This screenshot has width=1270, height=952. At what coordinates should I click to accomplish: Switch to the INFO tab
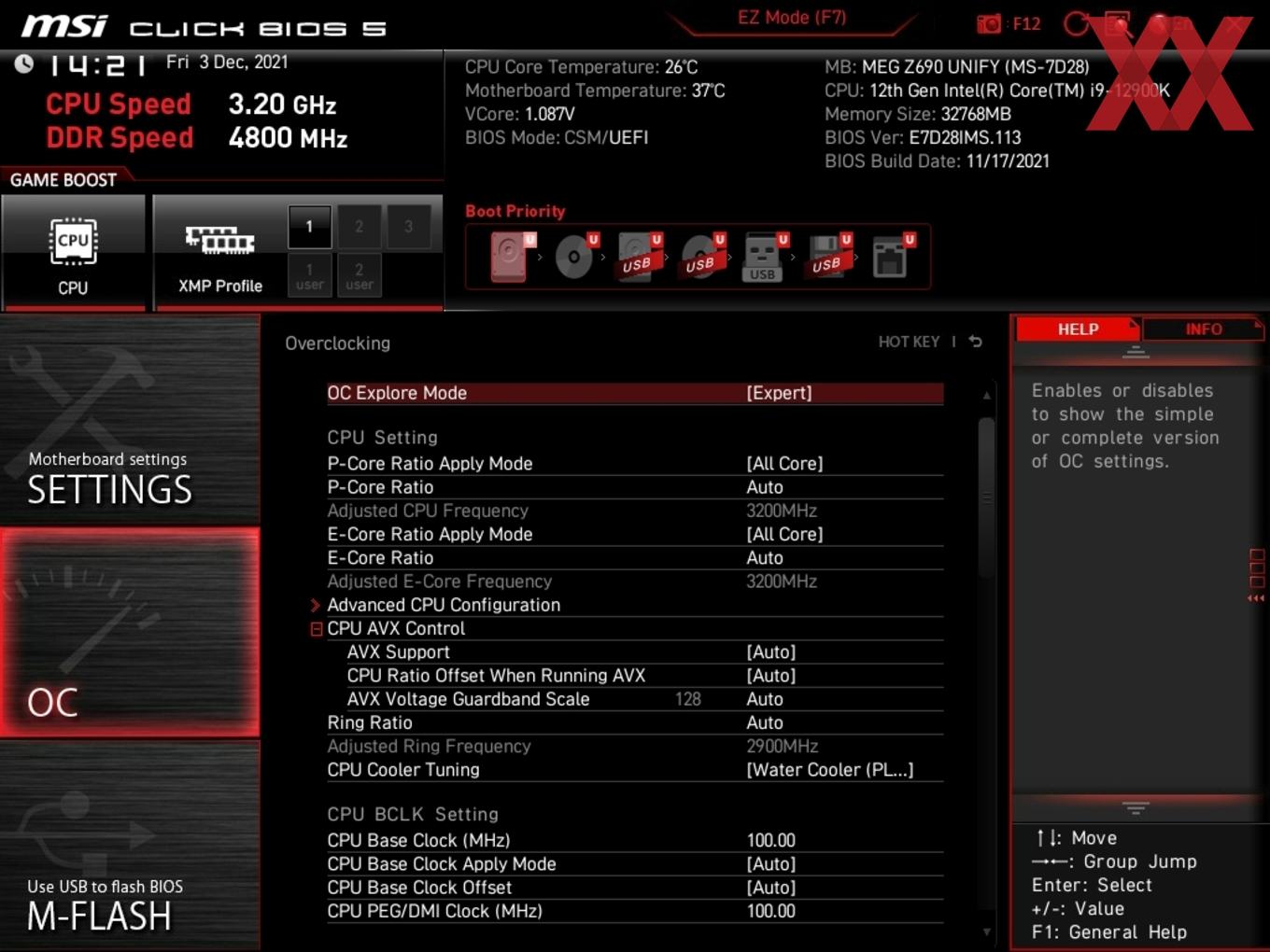pos(1203,329)
